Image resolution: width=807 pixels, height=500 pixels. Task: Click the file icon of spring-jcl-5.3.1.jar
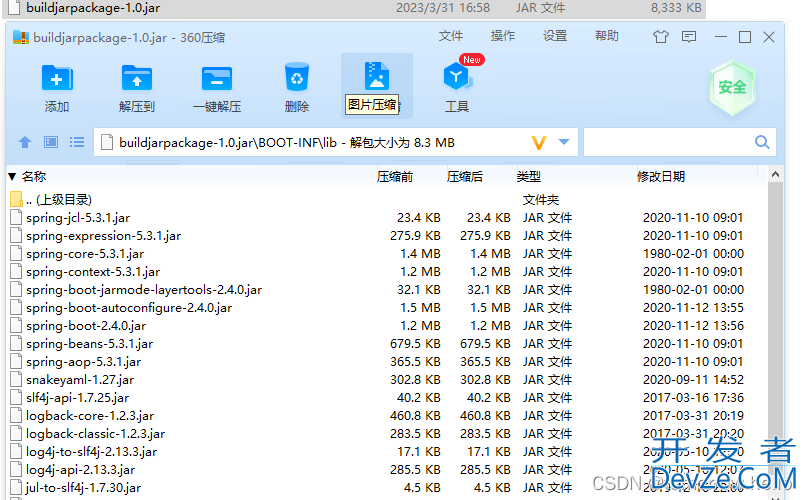[16, 217]
